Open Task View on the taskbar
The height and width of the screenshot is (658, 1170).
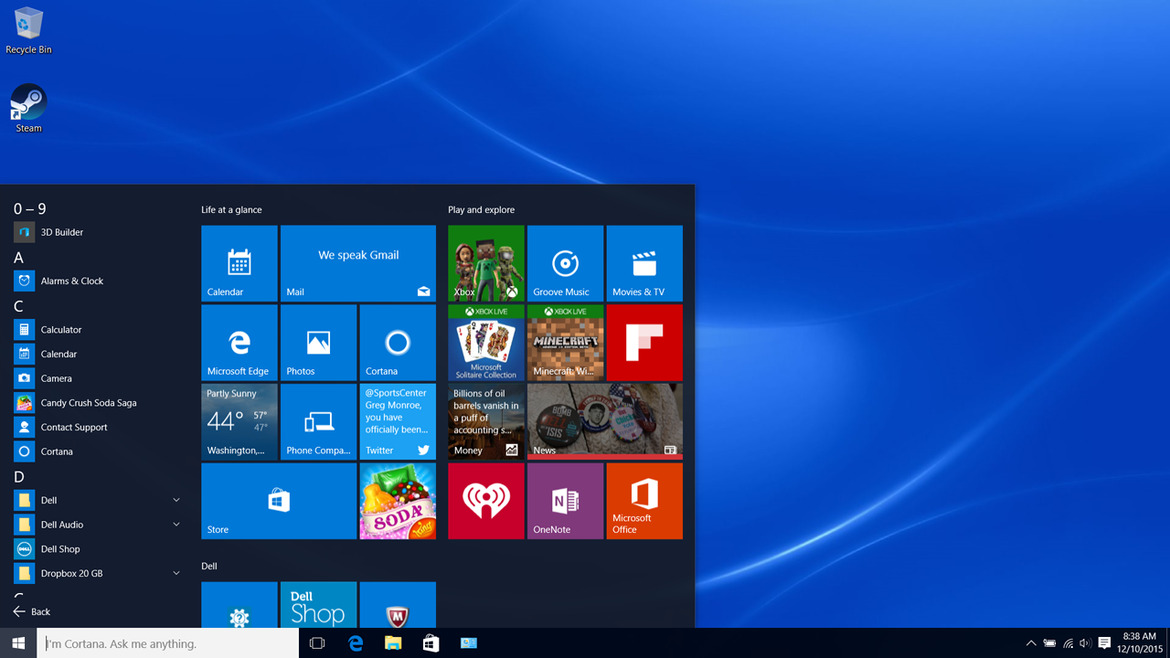pyautogui.click(x=317, y=643)
